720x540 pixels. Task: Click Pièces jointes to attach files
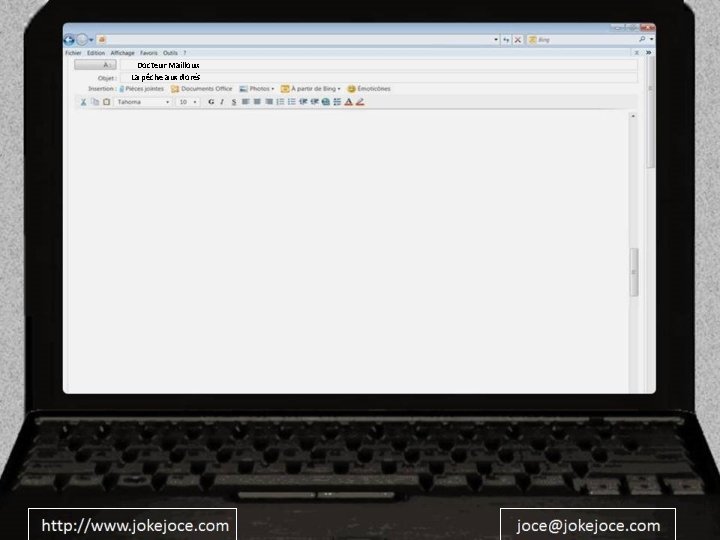click(141, 89)
